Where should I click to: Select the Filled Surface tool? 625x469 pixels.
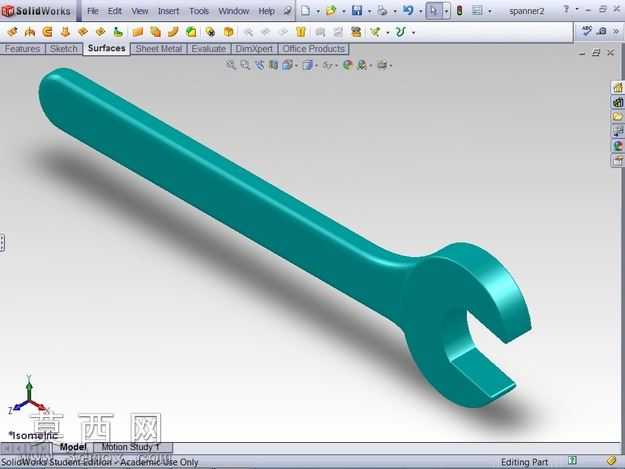point(100,31)
